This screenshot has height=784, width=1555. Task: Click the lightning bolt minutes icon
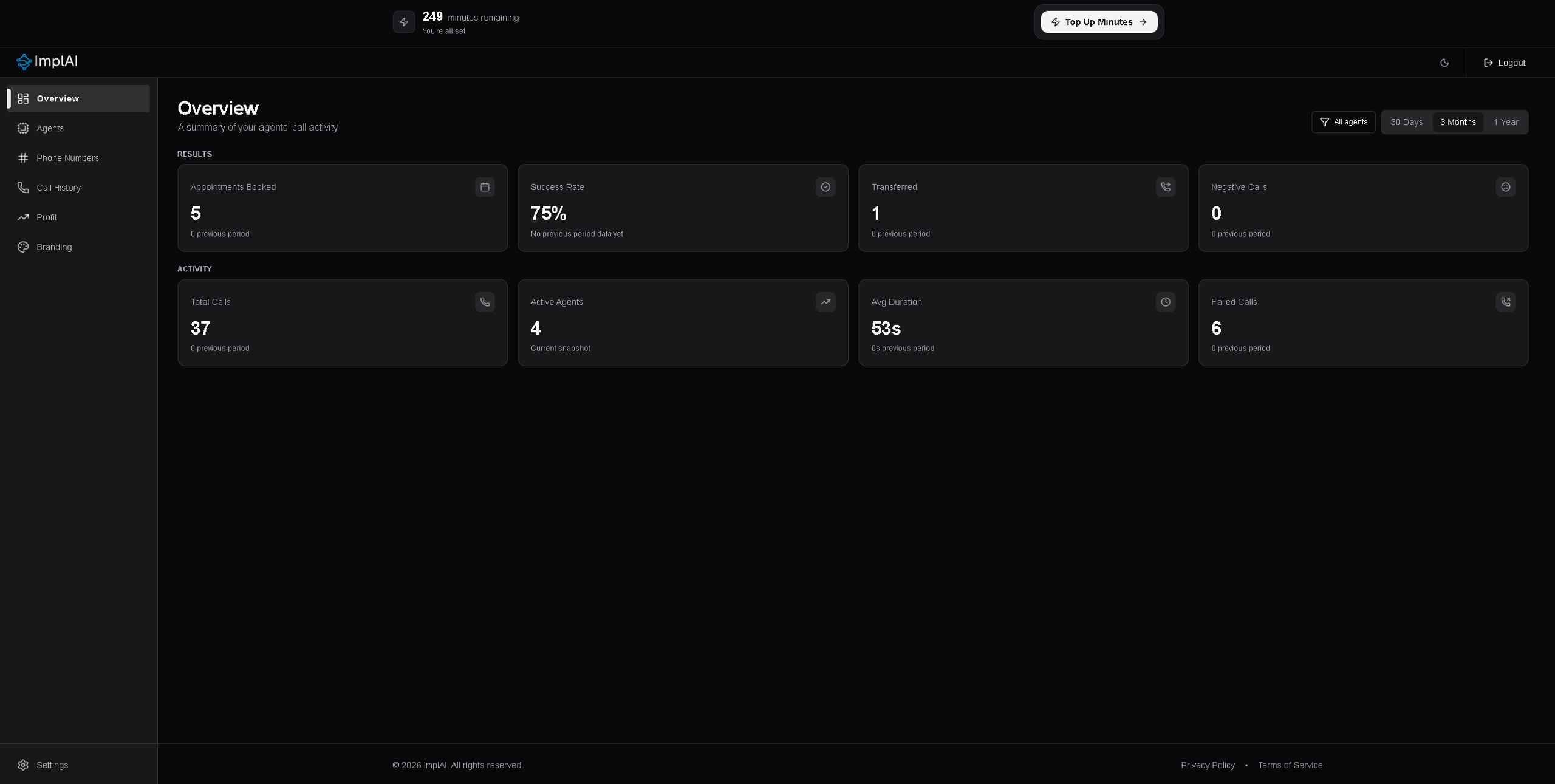404,22
